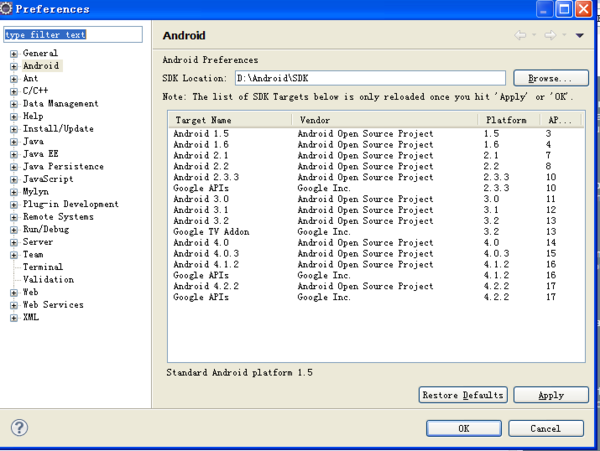
Task: Select the Android 3.2 target row
Action: (376, 221)
